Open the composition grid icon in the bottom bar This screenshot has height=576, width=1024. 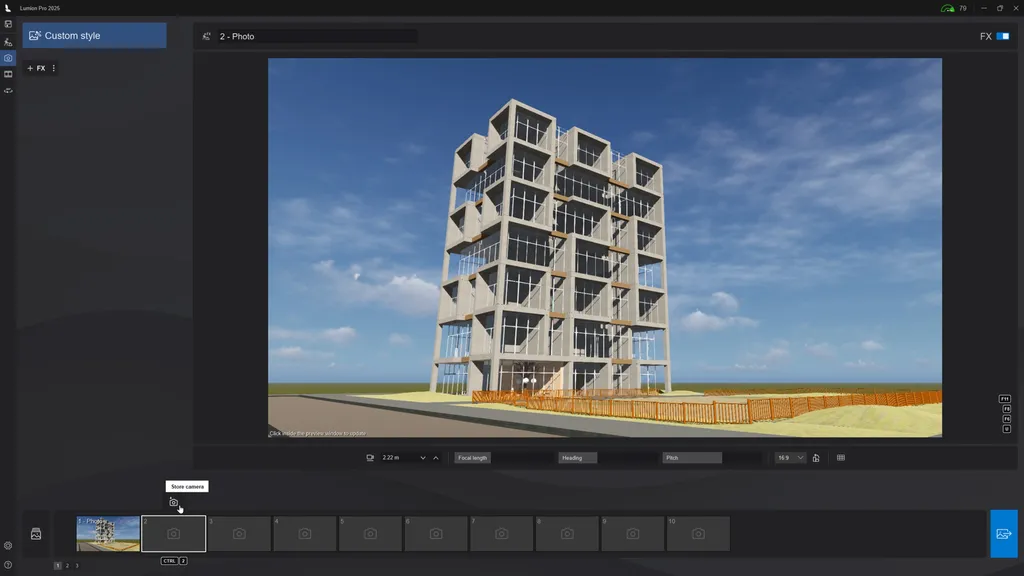tap(840, 457)
